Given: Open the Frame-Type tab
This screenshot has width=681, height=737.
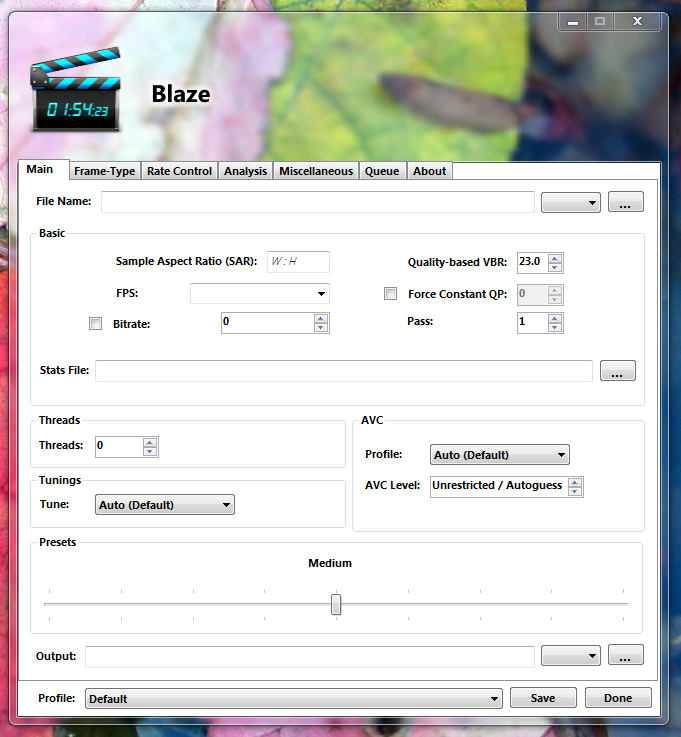Looking at the screenshot, I should 104,171.
